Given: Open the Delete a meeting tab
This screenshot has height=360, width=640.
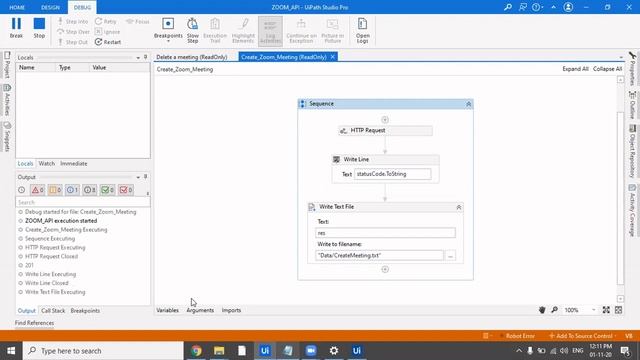Looking at the screenshot, I should tap(192, 57).
